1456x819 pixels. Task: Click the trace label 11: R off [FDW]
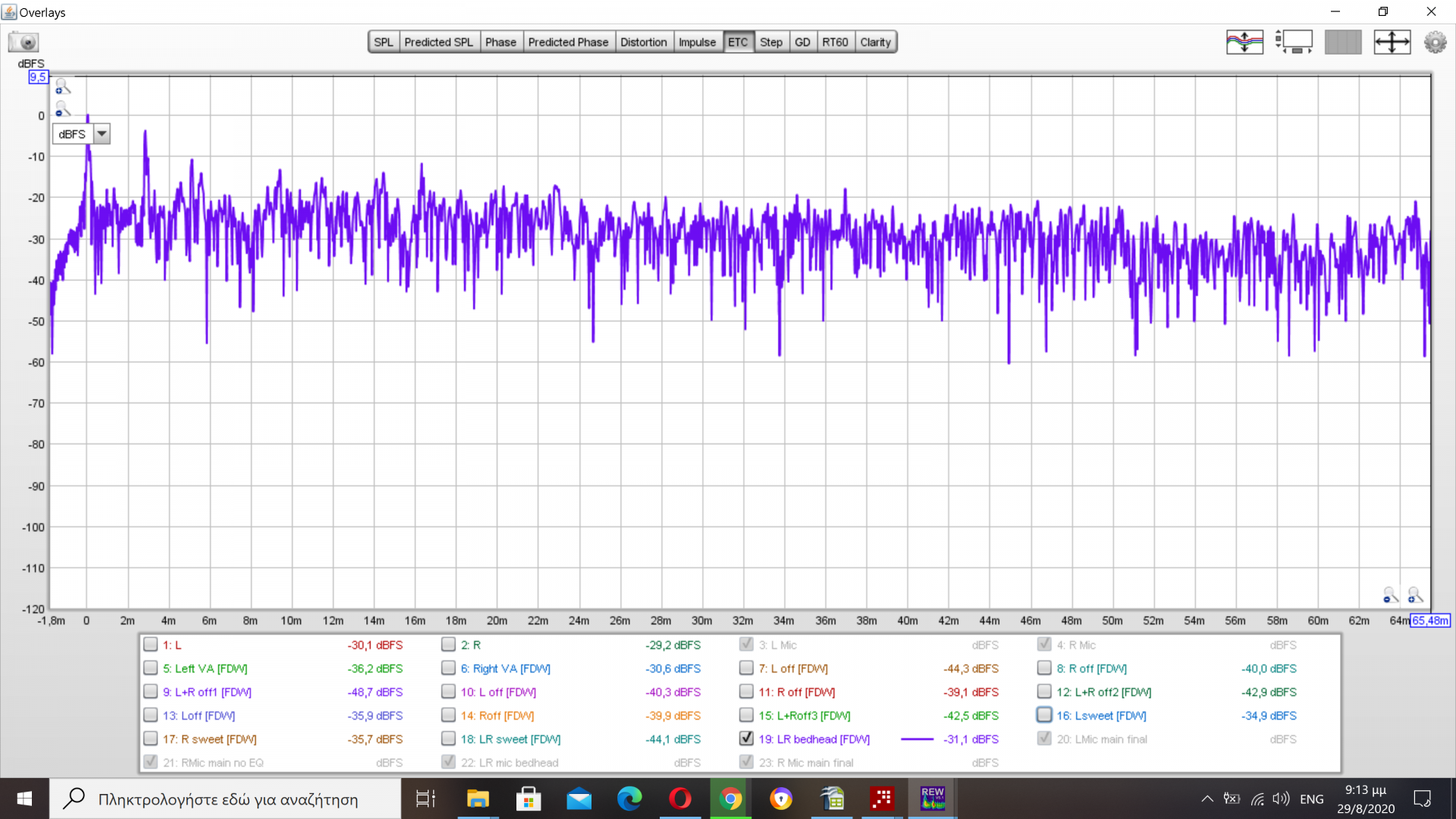(797, 692)
